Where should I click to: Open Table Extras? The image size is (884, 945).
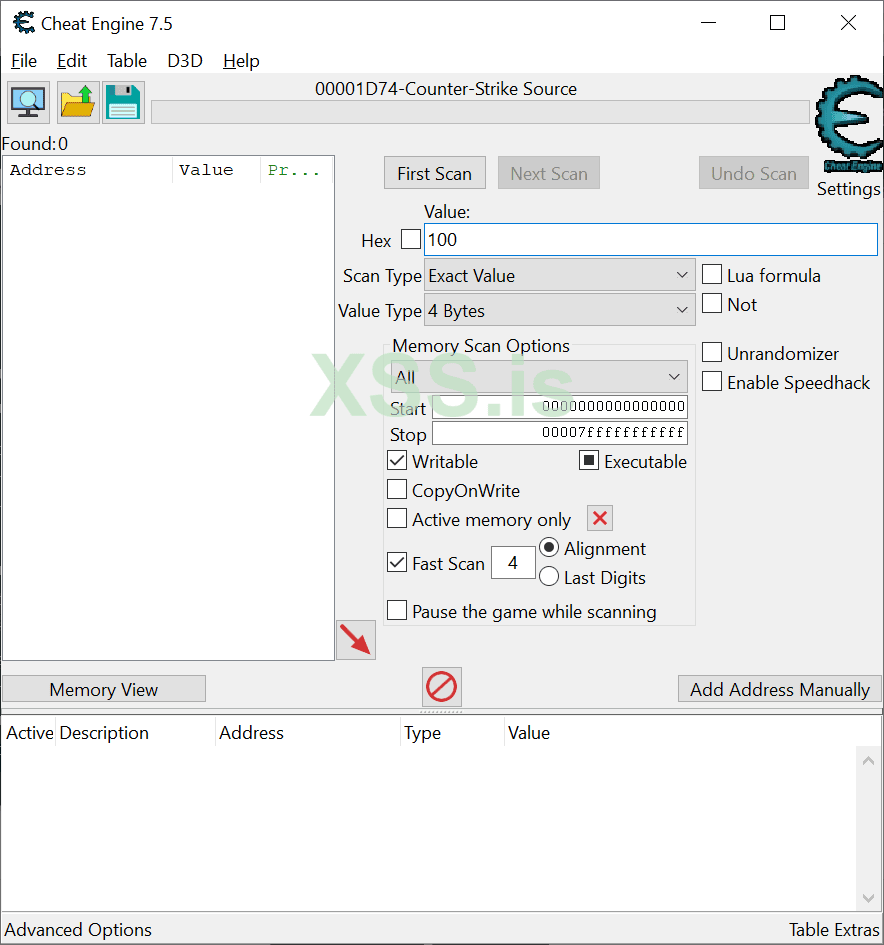coord(835,929)
